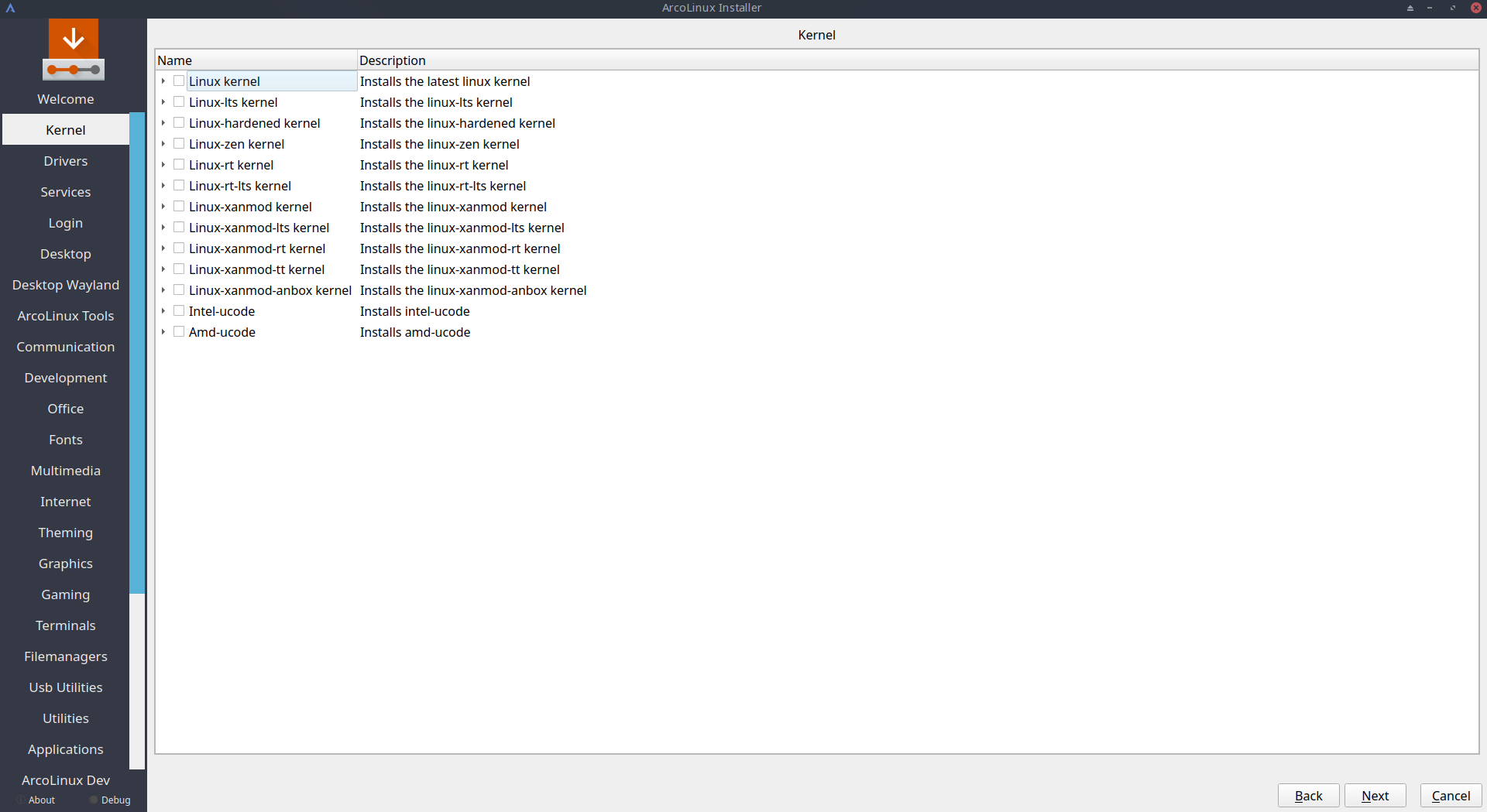This screenshot has width=1487, height=812.
Task: Expand the Linux-lts kernel row
Action: (x=163, y=102)
